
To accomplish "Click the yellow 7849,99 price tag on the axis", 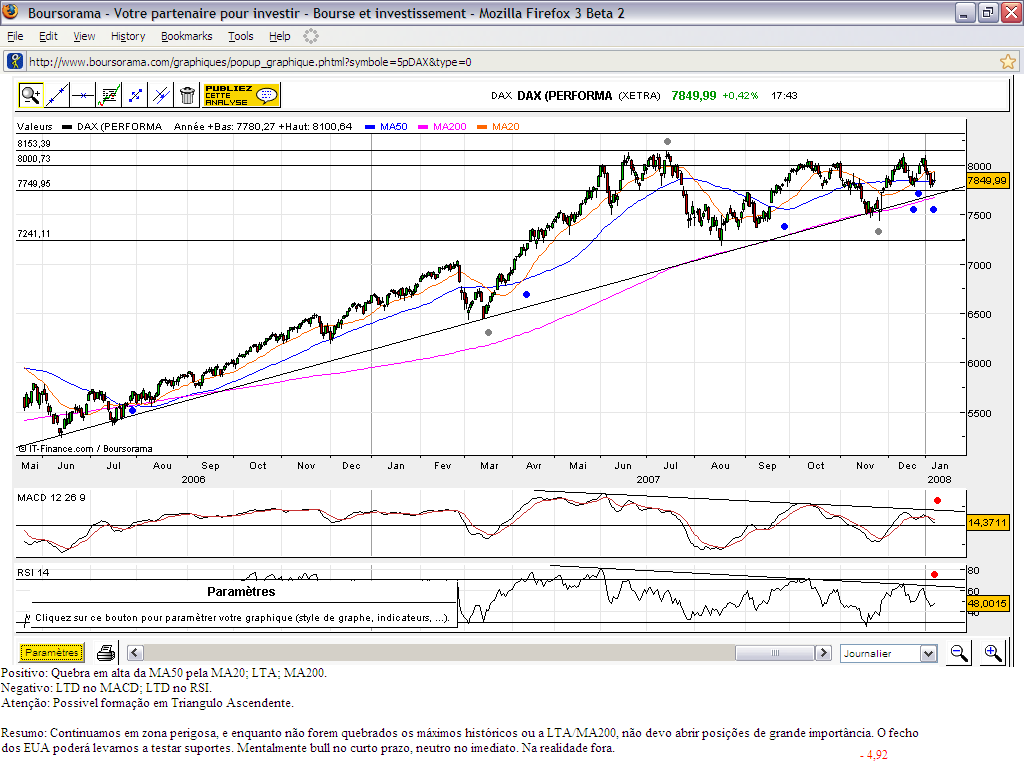I will coord(987,180).
